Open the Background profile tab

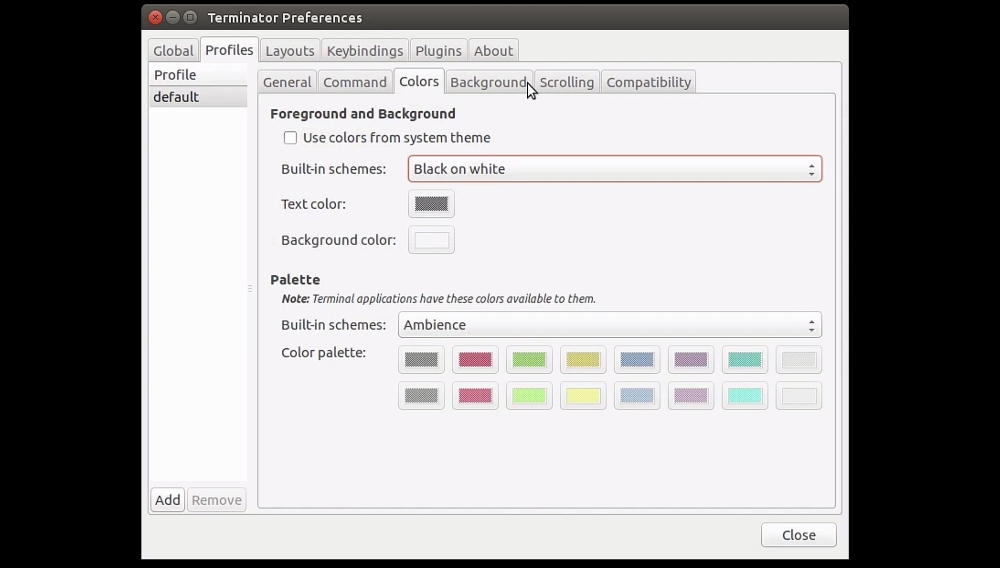(489, 82)
